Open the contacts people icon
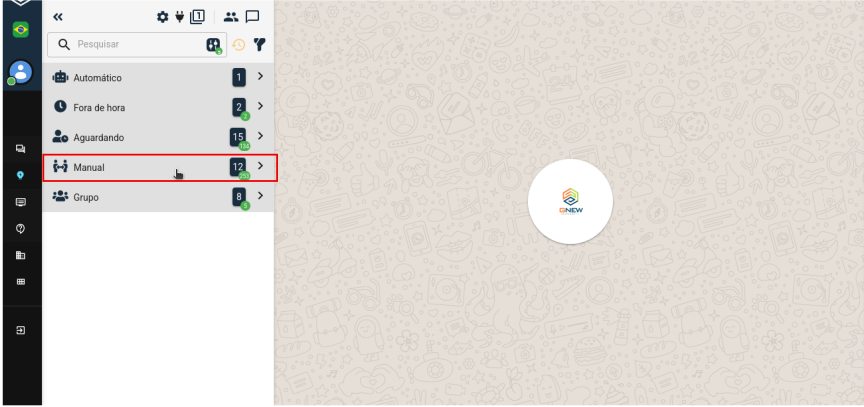This screenshot has width=864, height=407. pos(231,17)
